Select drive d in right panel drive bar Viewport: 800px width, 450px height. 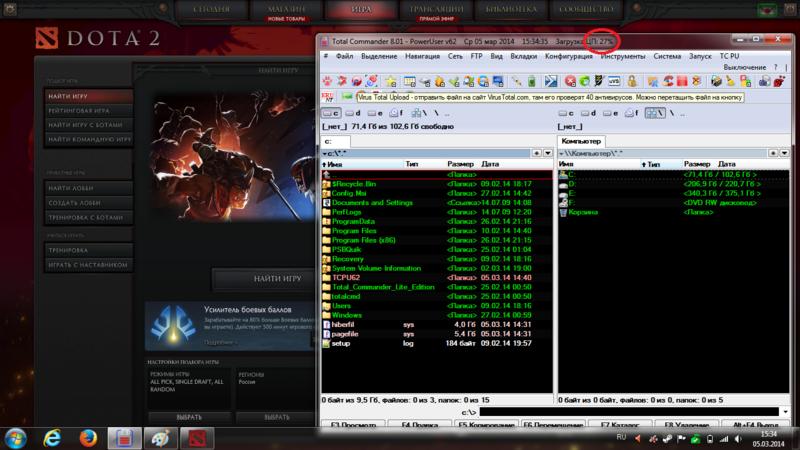588,113
